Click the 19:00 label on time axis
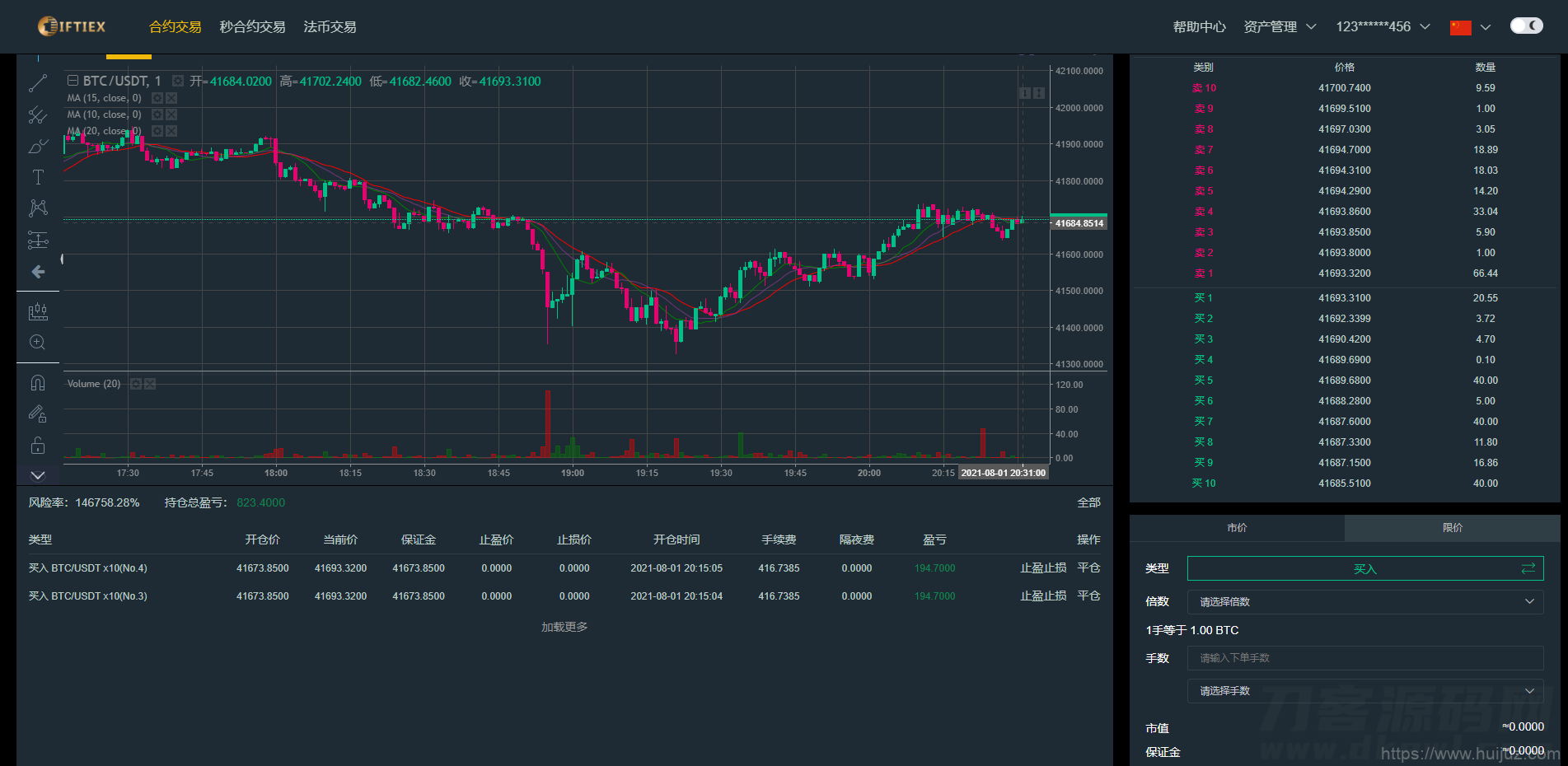Image resolution: width=1568 pixels, height=766 pixels. pos(573,473)
